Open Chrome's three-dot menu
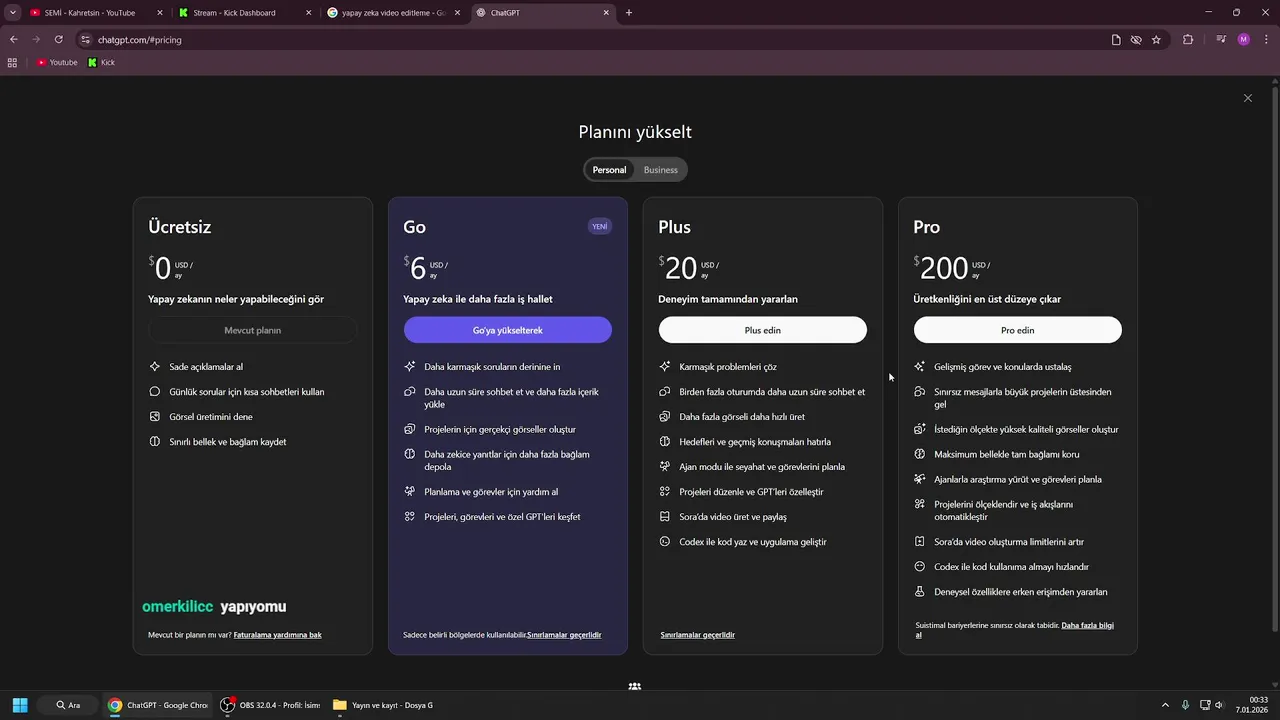Viewport: 1280px width, 720px height. (x=1265, y=40)
